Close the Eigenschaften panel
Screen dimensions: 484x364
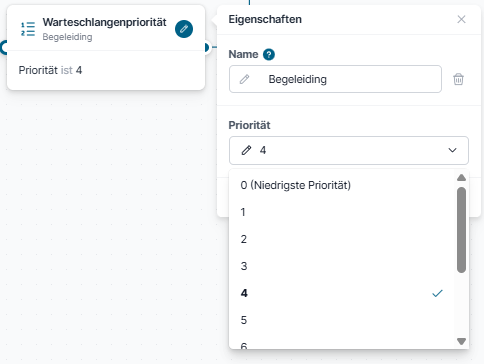(x=461, y=19)
